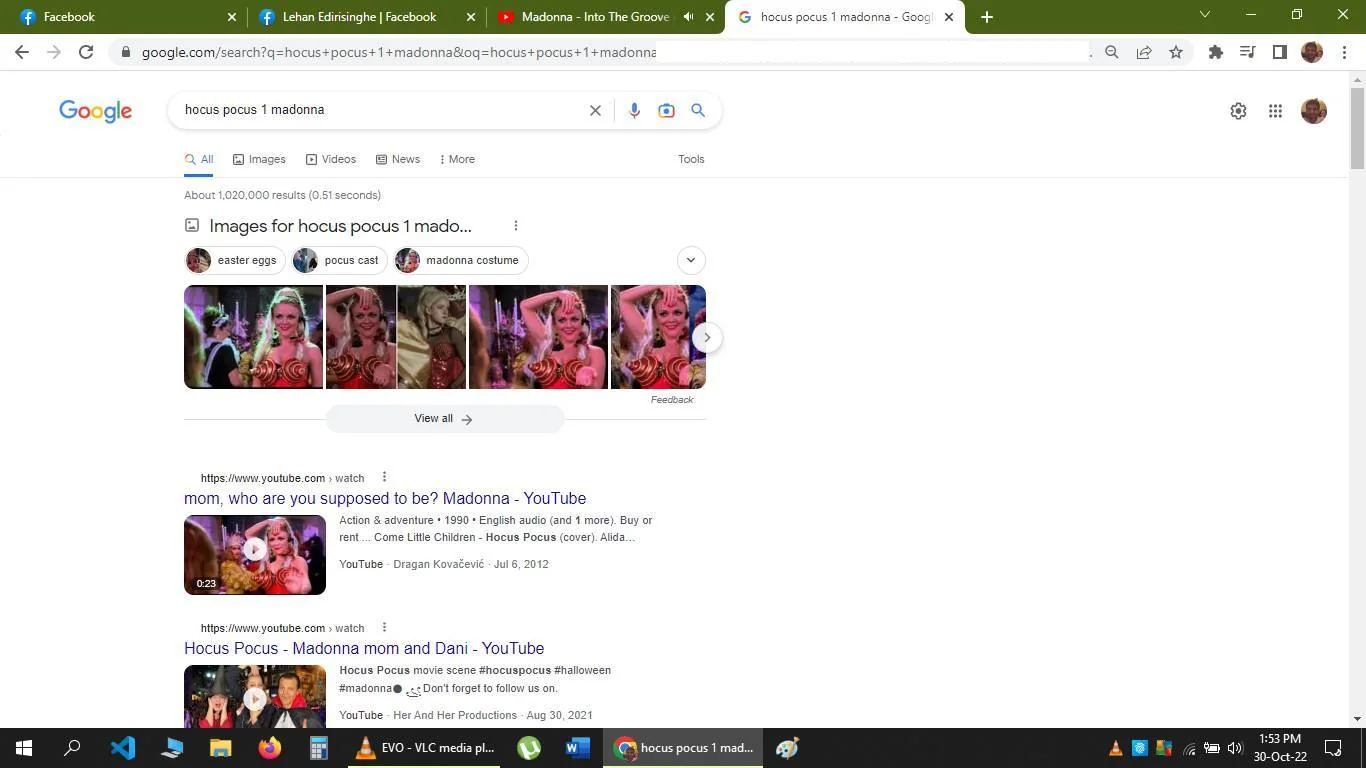Show next images in the carousel

tap(707, 337)
